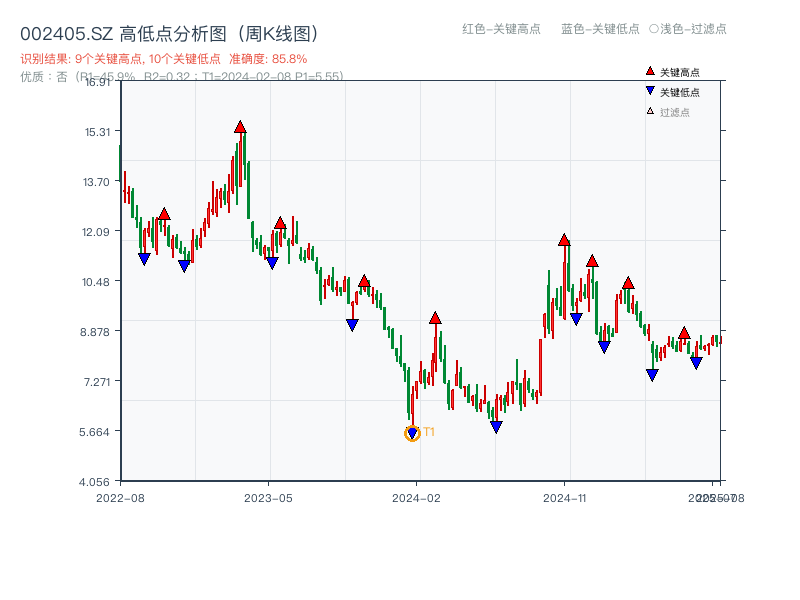Click the blue low marker above 2023-05
Viewport: 800px width, 600px height.
[272, 263]
